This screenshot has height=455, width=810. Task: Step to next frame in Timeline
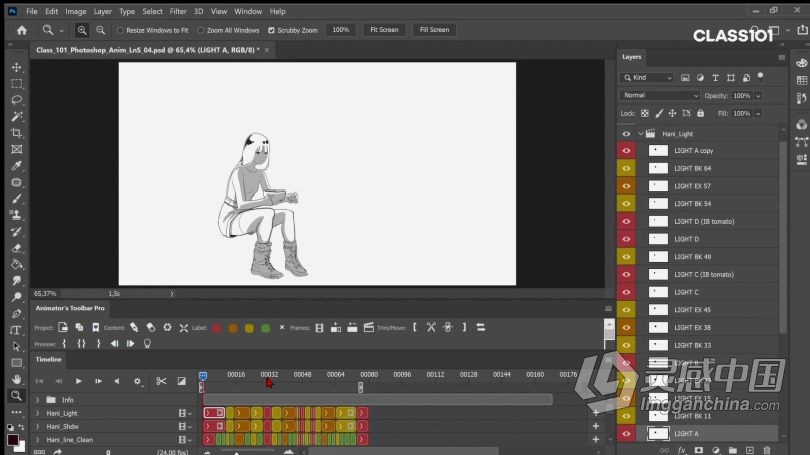[x=98, y=381]
